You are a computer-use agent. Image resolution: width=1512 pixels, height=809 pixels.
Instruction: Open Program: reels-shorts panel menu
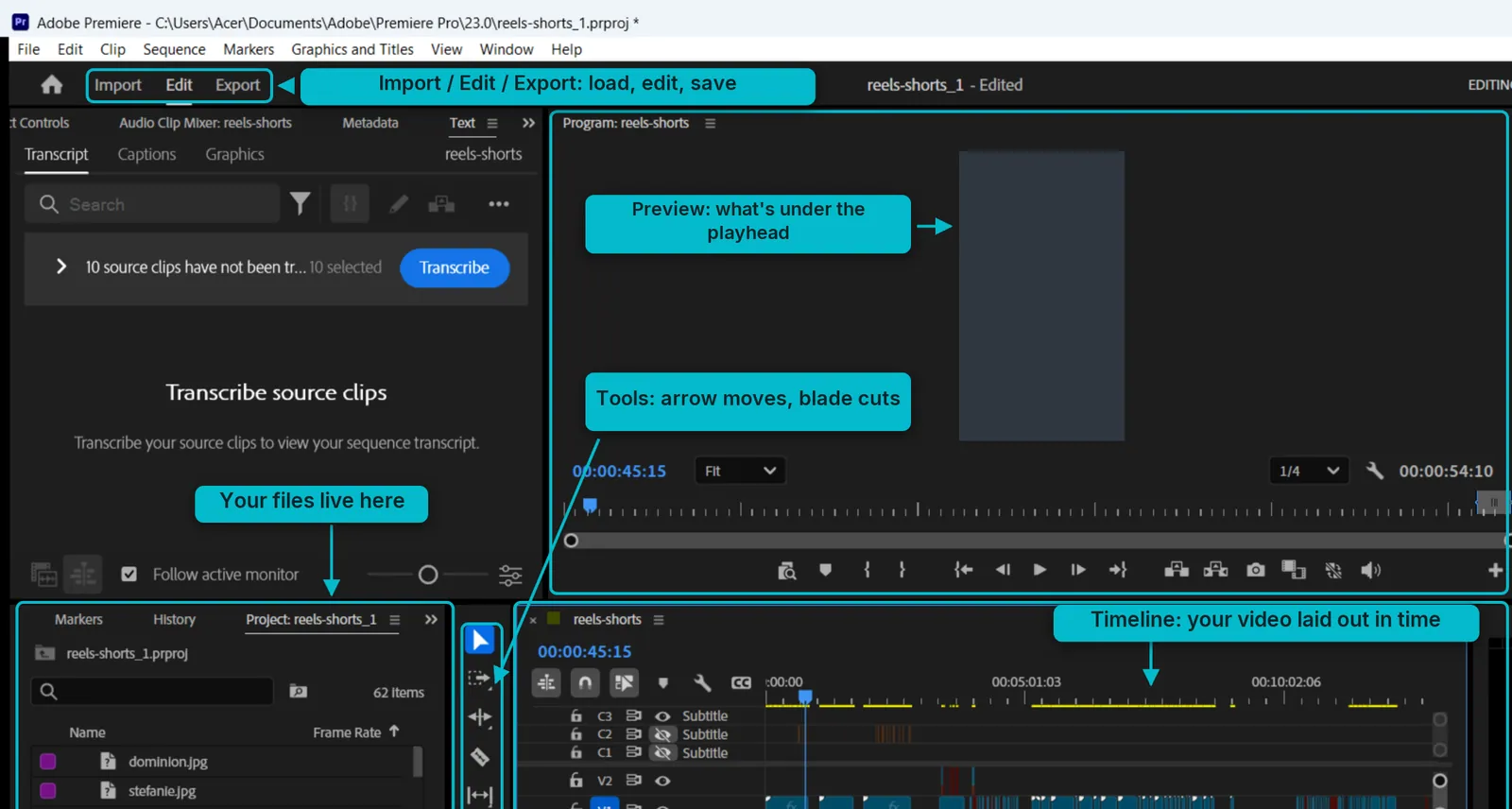(710, 123)
